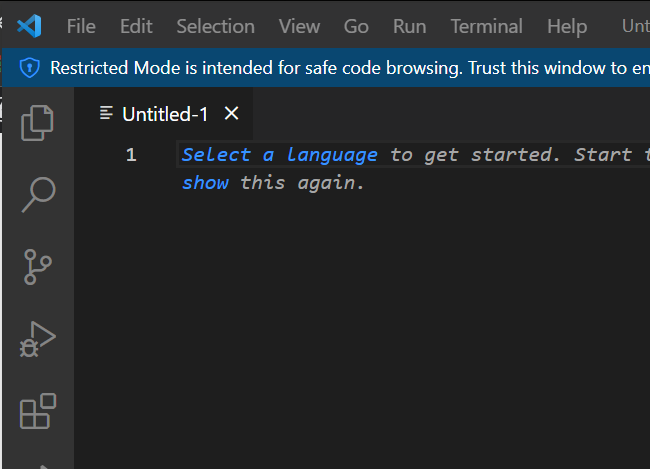The height and width of the screenshot is (469, 650).
Task: Open the Explorer view in activity bar
Action: tap(37, 123)
